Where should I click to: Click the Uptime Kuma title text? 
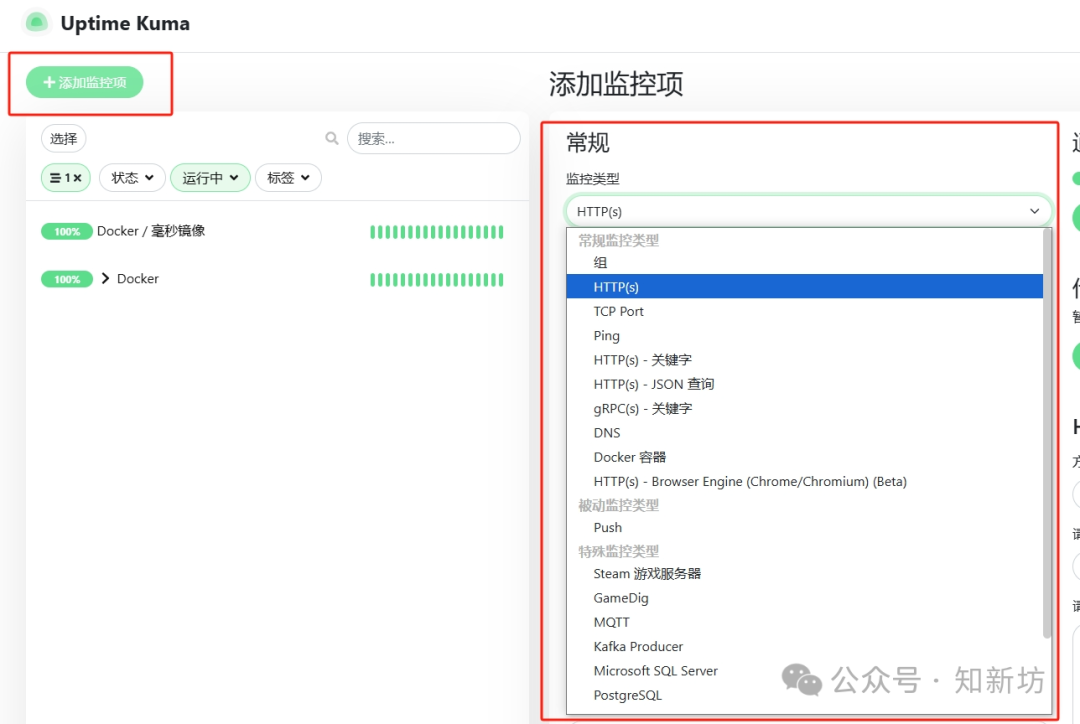125,23
